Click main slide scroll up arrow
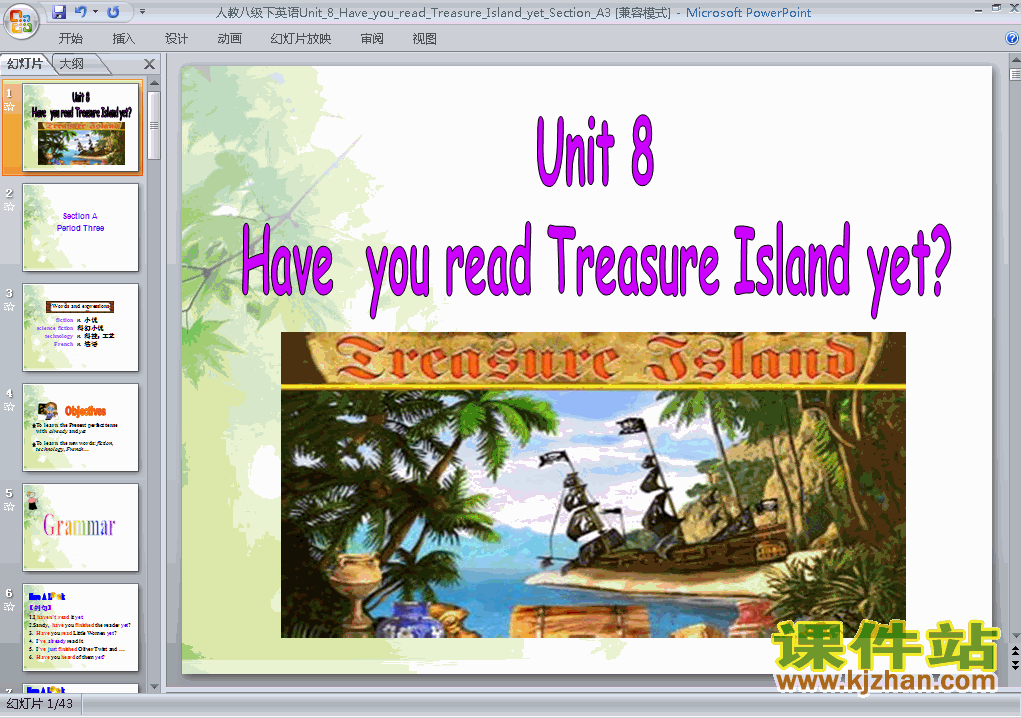This screenshot has width=1021, height=718. (x=1015, y=60)
